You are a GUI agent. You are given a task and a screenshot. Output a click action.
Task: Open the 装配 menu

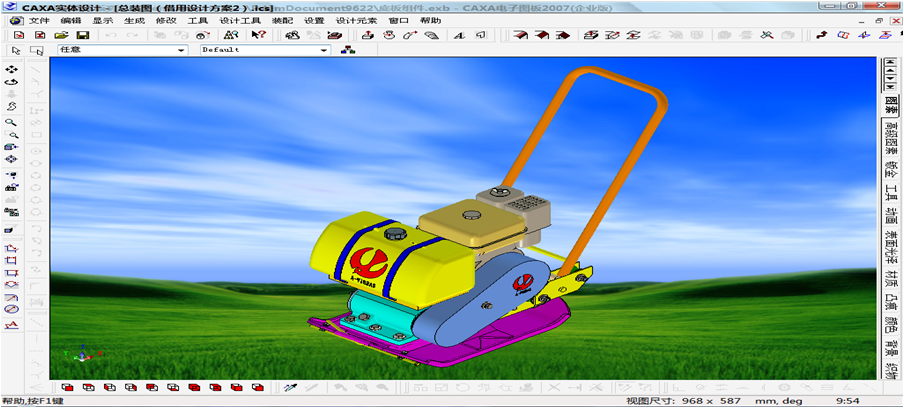click(282, 20)
